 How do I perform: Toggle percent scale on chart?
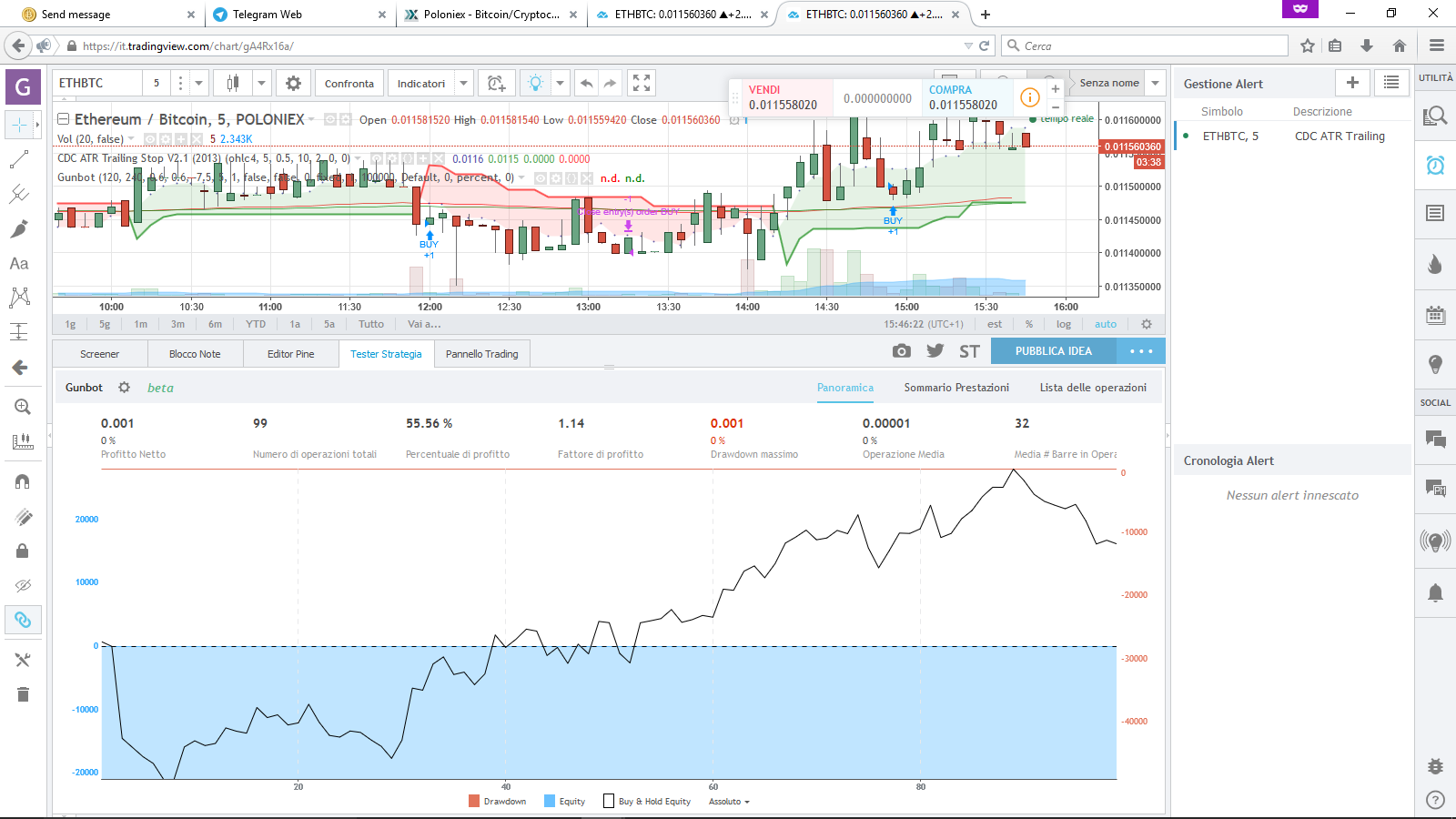coord(1029,324)
